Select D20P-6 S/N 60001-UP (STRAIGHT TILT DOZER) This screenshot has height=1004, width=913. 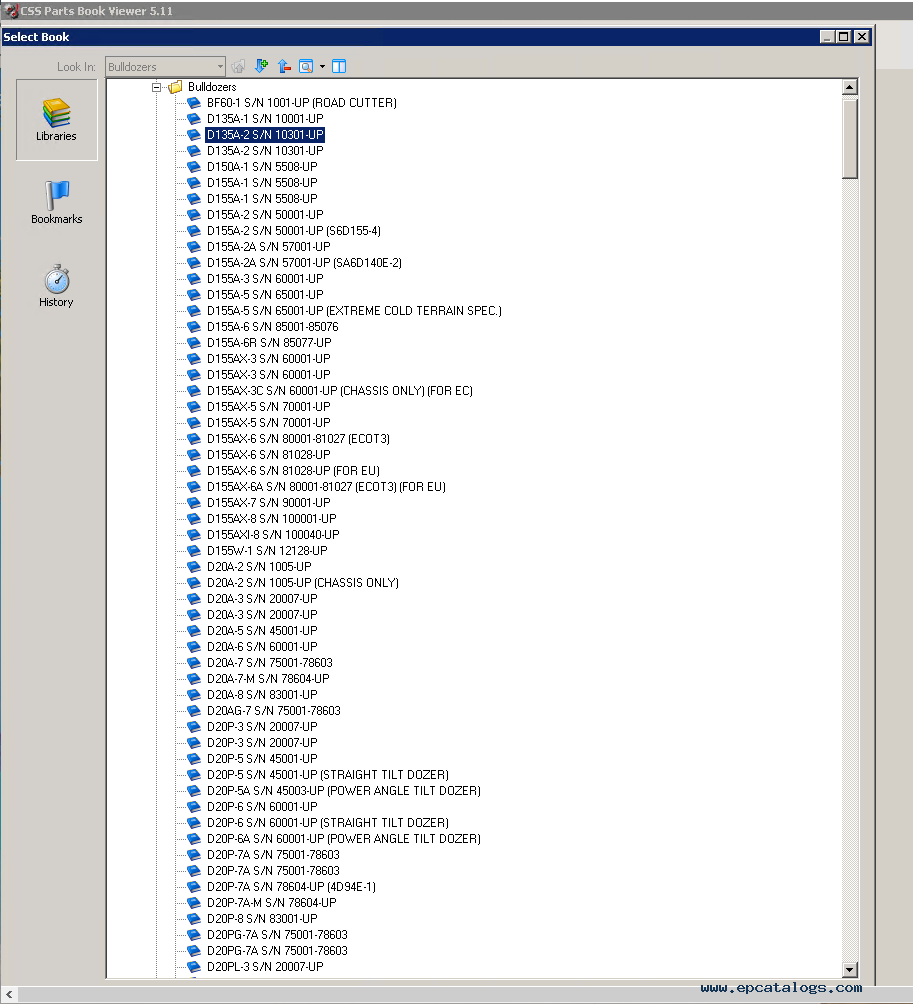pos(328,823)
